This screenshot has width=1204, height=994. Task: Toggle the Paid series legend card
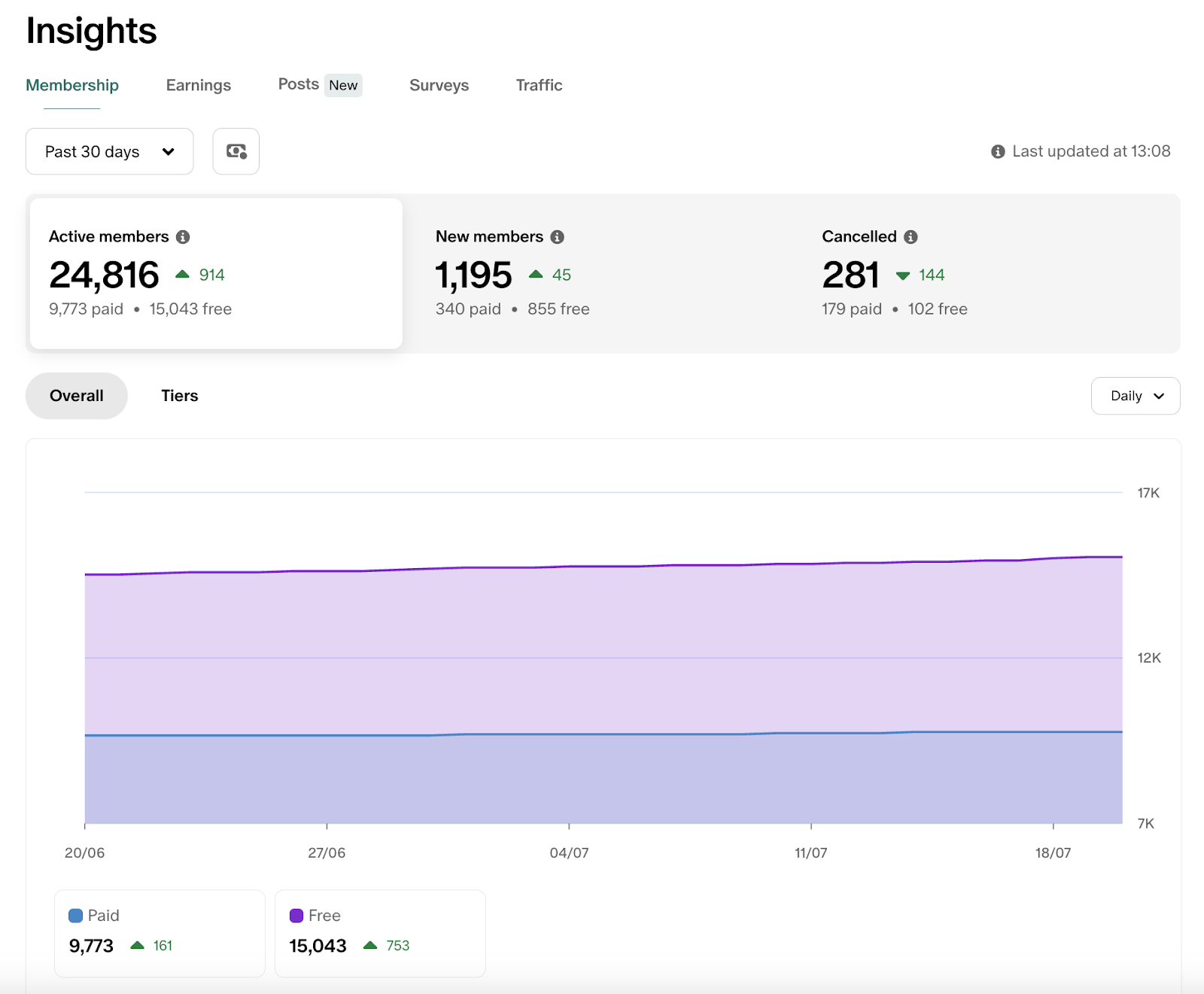(x=160, y=933)
